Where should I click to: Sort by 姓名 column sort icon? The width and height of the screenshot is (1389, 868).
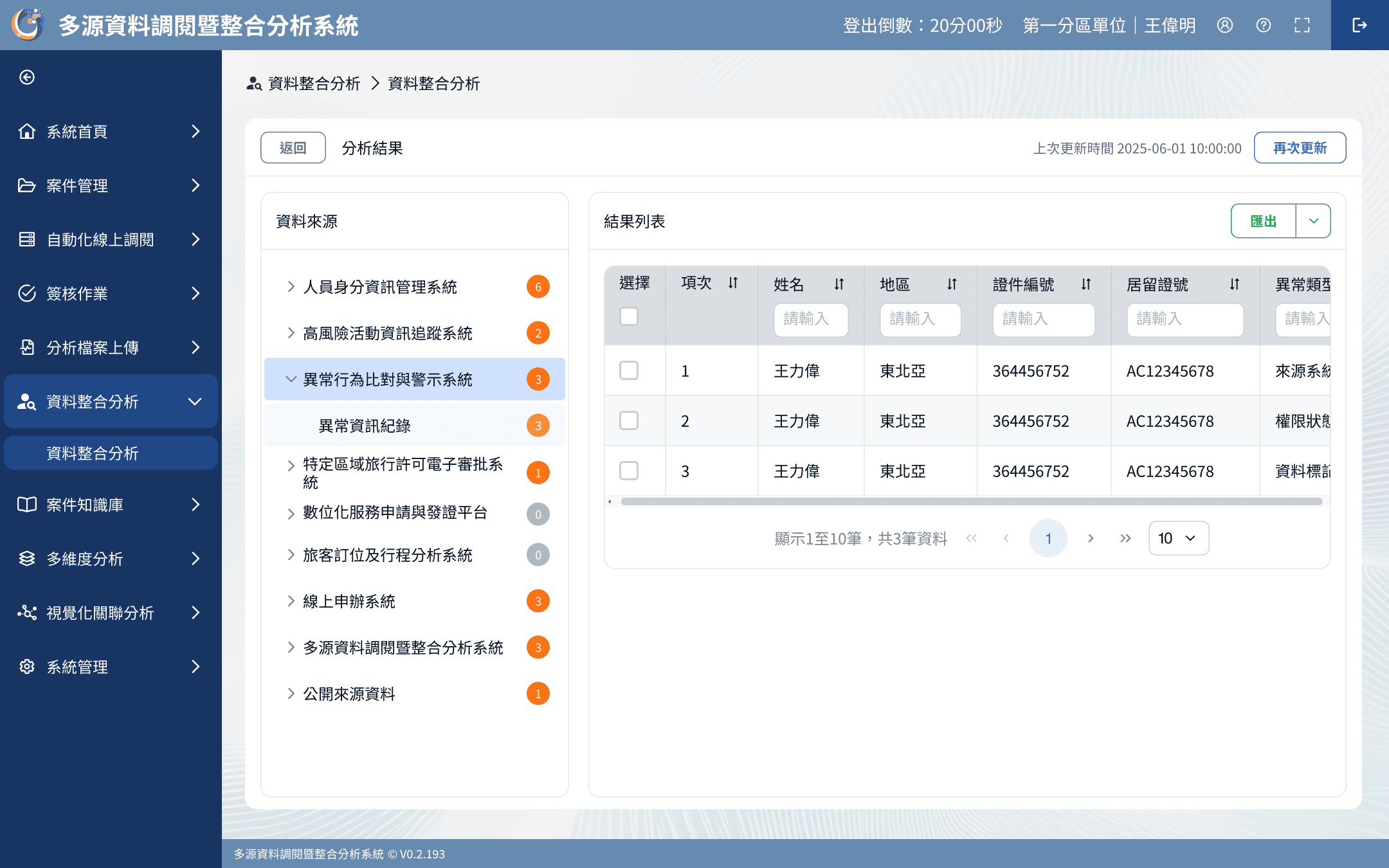pos(839,284)
